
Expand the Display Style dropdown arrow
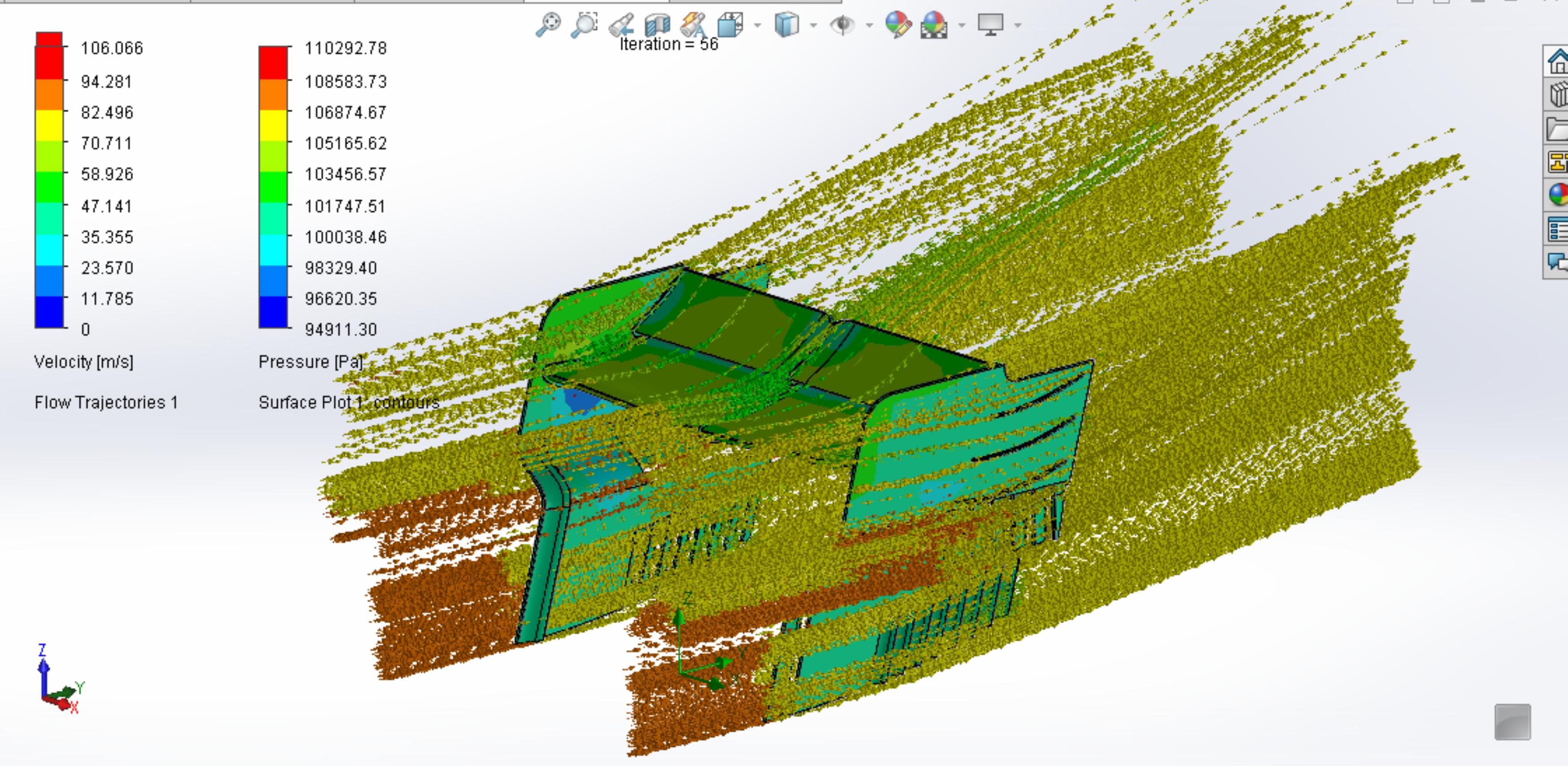pyautogui.click(x=813, y=25)
